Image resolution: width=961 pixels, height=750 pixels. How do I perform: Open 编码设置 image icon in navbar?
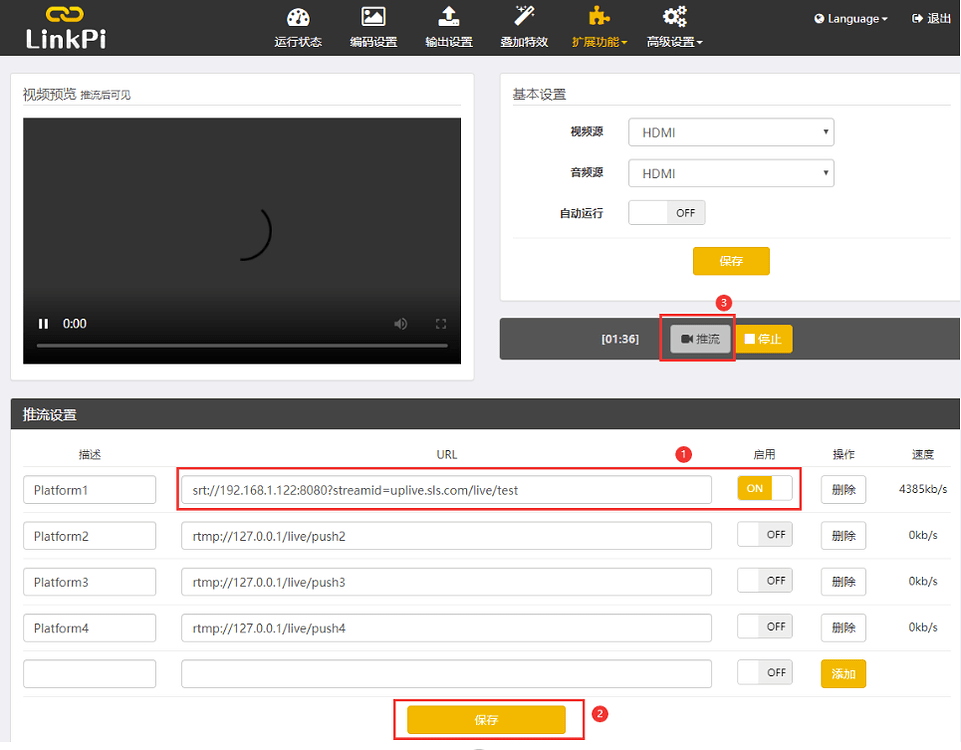(373, 18)
